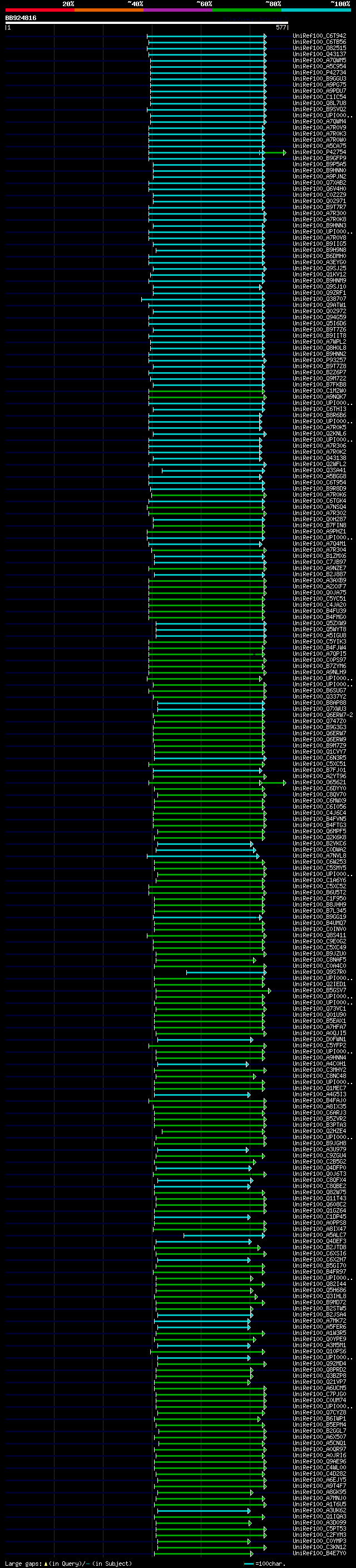356x1568 pixels.
Task: Select the UniRef100_C1A6Y6 label
Action: [319, 880]
